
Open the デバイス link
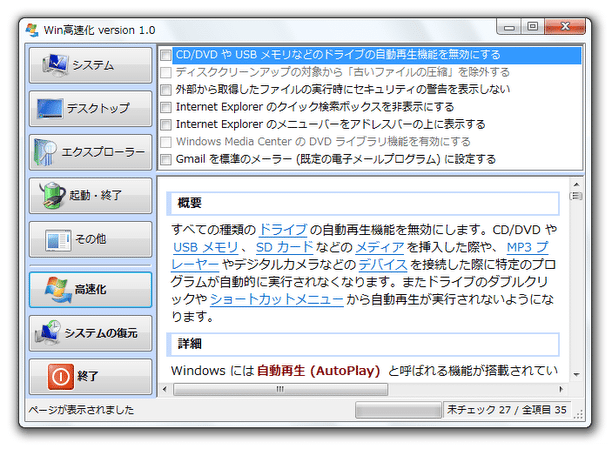[383, 265]
